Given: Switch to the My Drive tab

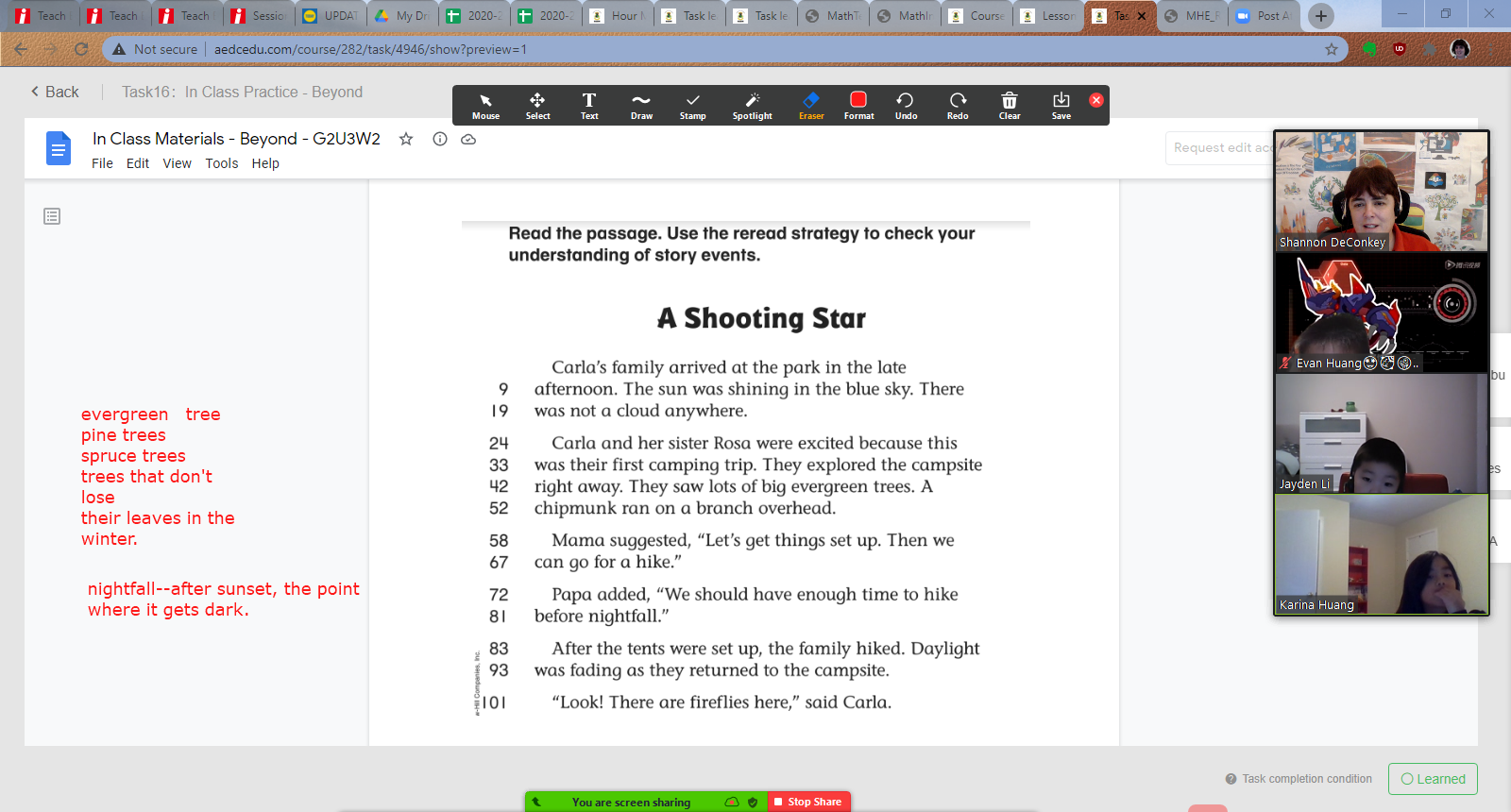Looking at the screenshot, I should coord(403,16).
